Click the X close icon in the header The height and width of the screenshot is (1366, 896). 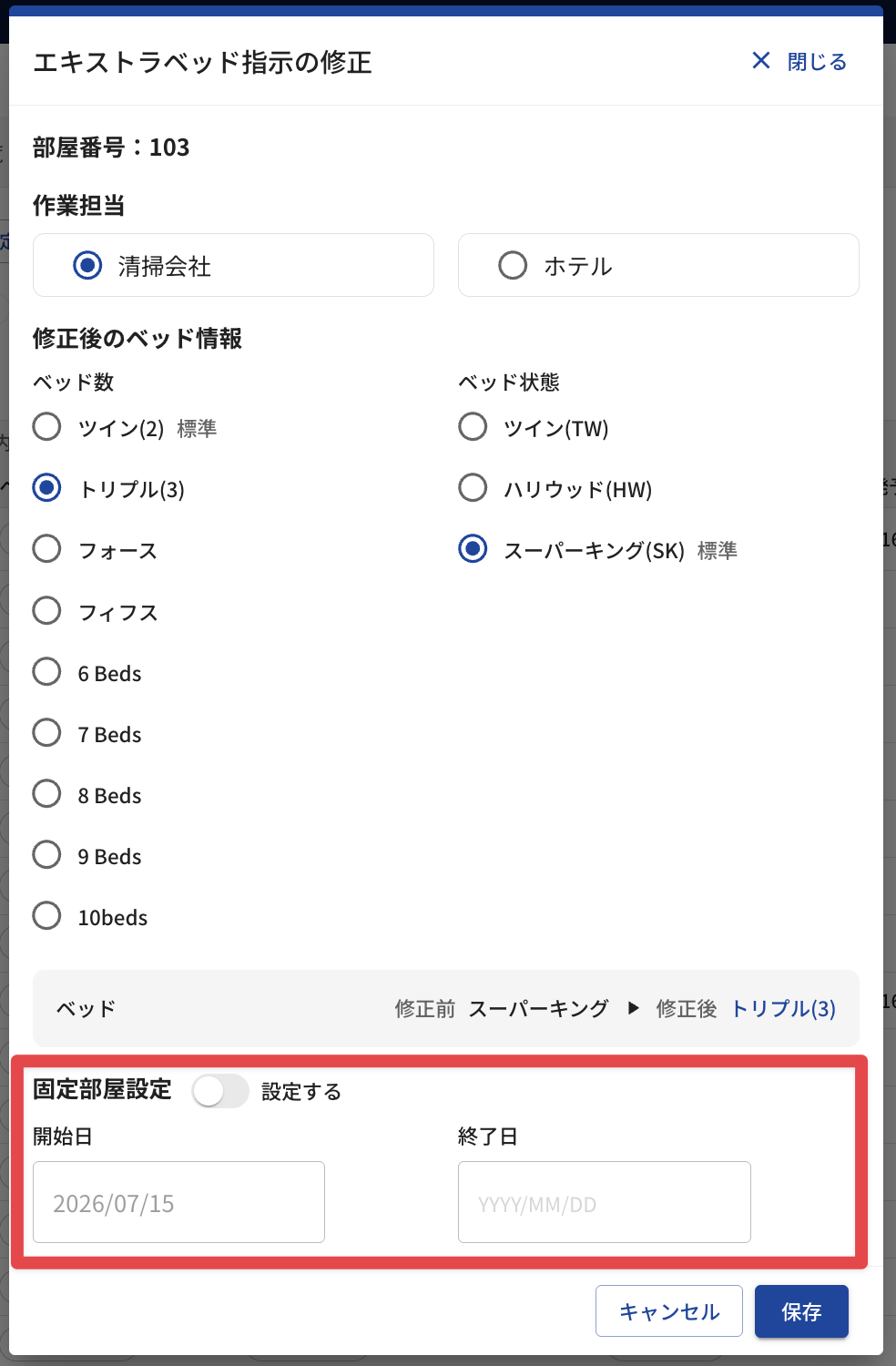[761, 60]
